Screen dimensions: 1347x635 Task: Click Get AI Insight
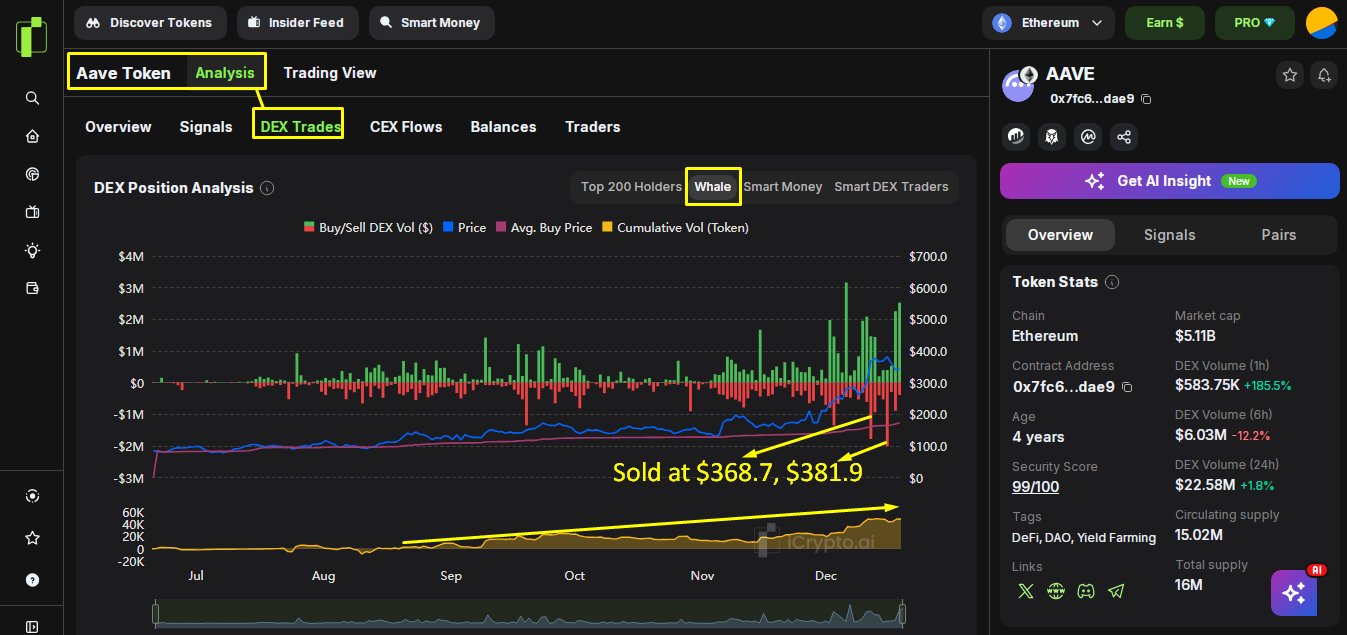click(1170, 181)
